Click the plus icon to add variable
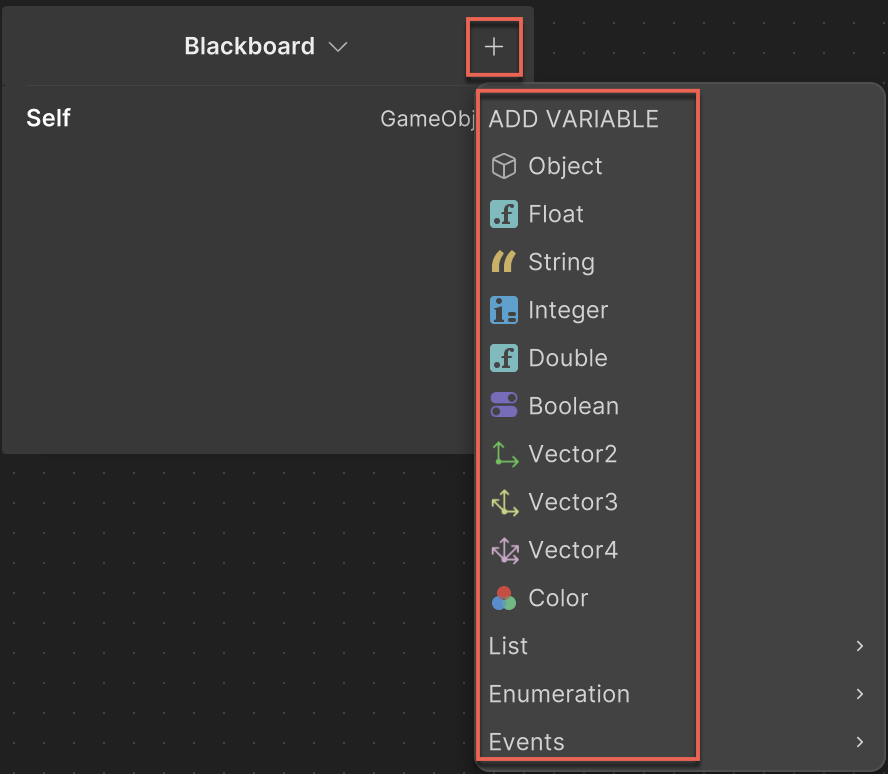Viewport: 888px width, 774px height. coord(494,47)
